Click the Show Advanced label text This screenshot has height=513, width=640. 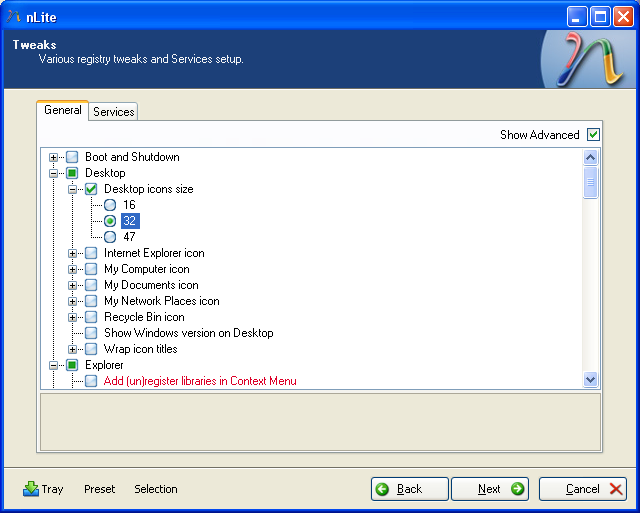[540, 135]
